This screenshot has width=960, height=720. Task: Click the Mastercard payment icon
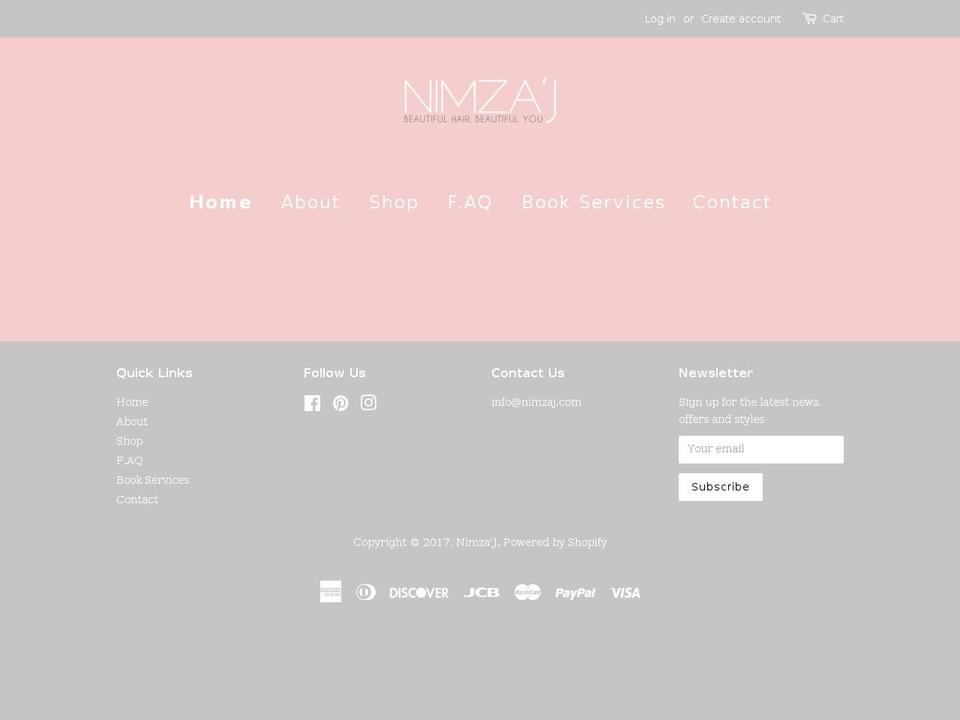coord(527,592)
